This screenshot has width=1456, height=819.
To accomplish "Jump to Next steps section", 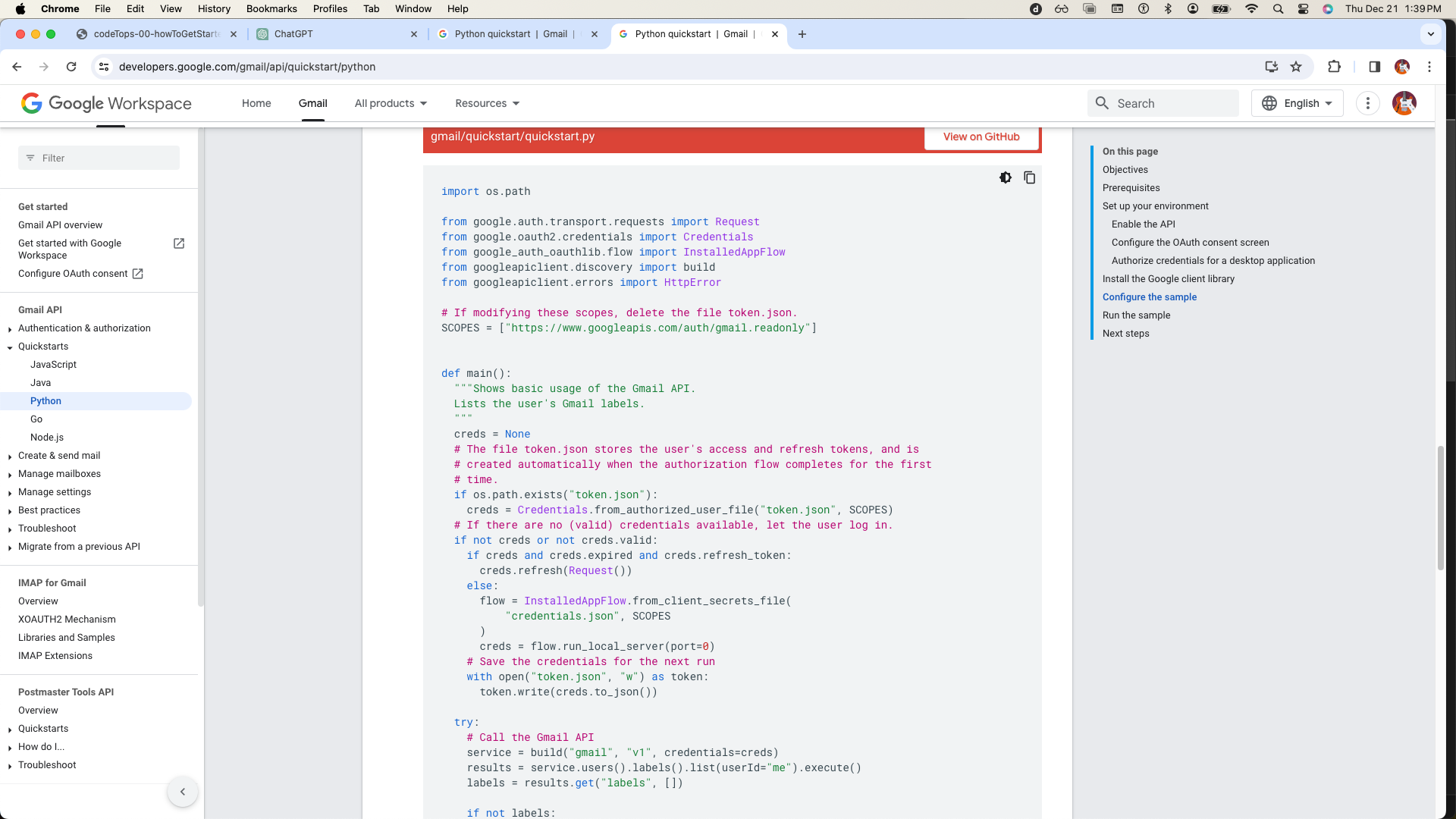I will click(1125, 334).
